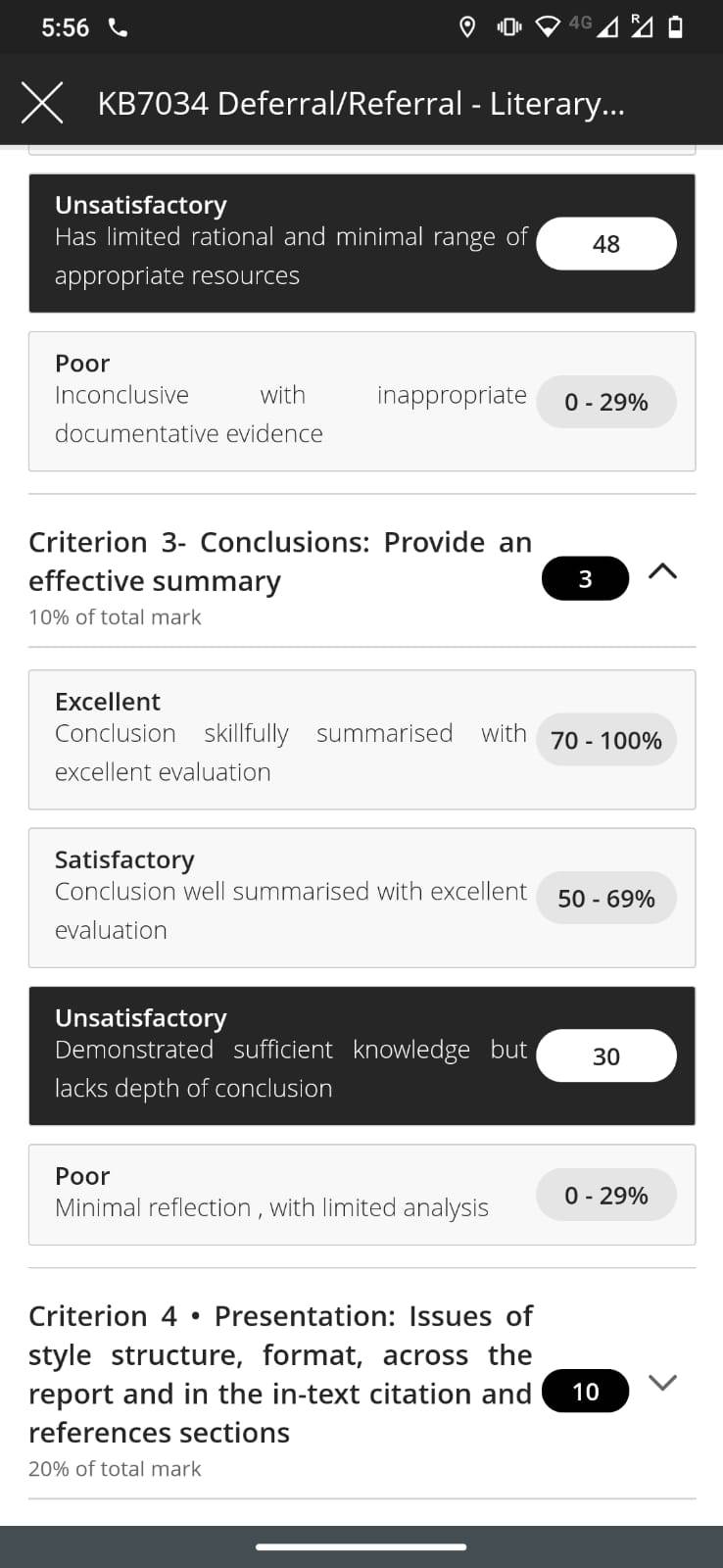This screenshot has width=723, height=1568.
Task: Expand Criterion 4 Presentation section
Action: [x=663, y=1383]
